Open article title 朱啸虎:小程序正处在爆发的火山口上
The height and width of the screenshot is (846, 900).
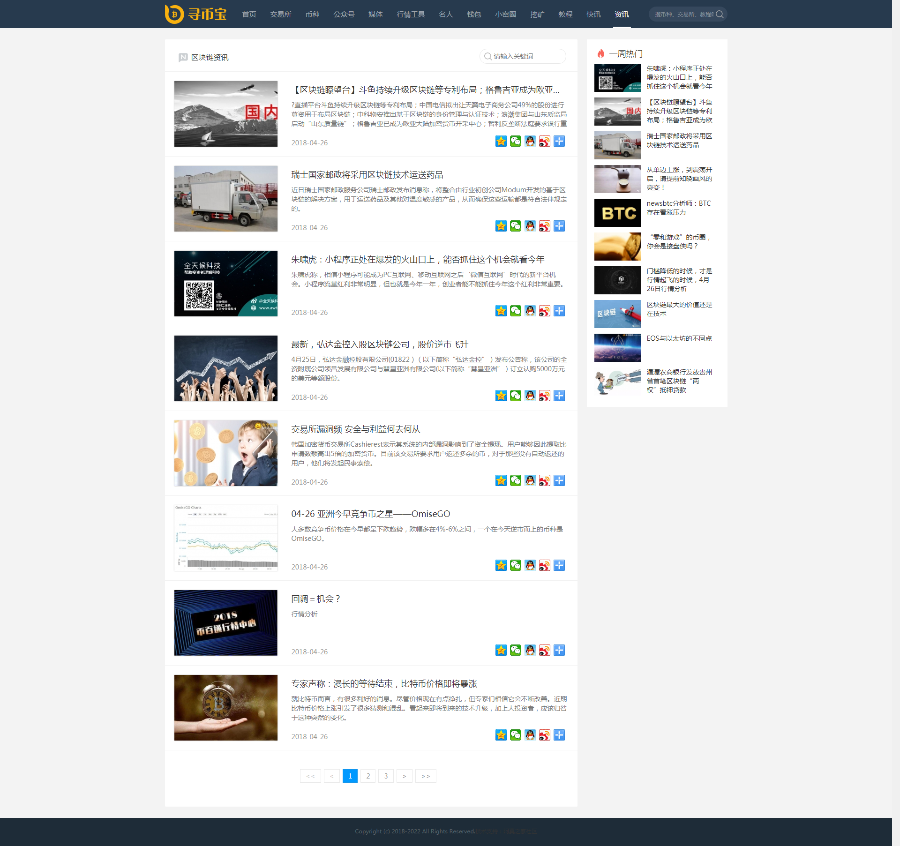[x=418, y=259]
